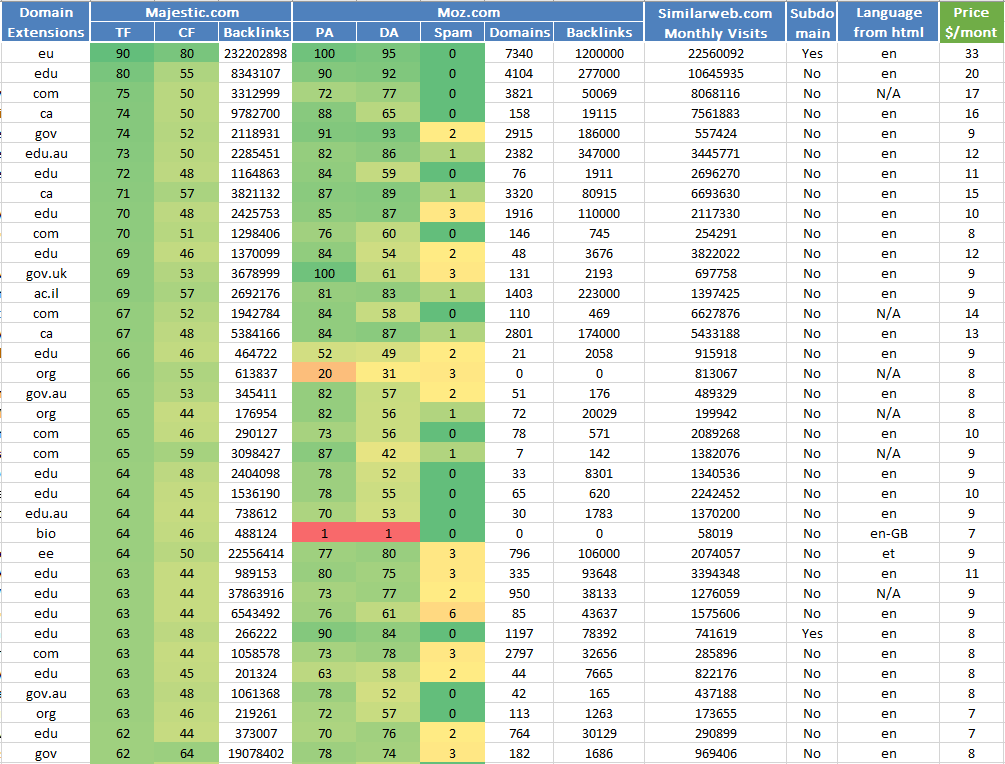
Task: Select the 'gov.uk' domain extension cell
Action: coord(46,273)
